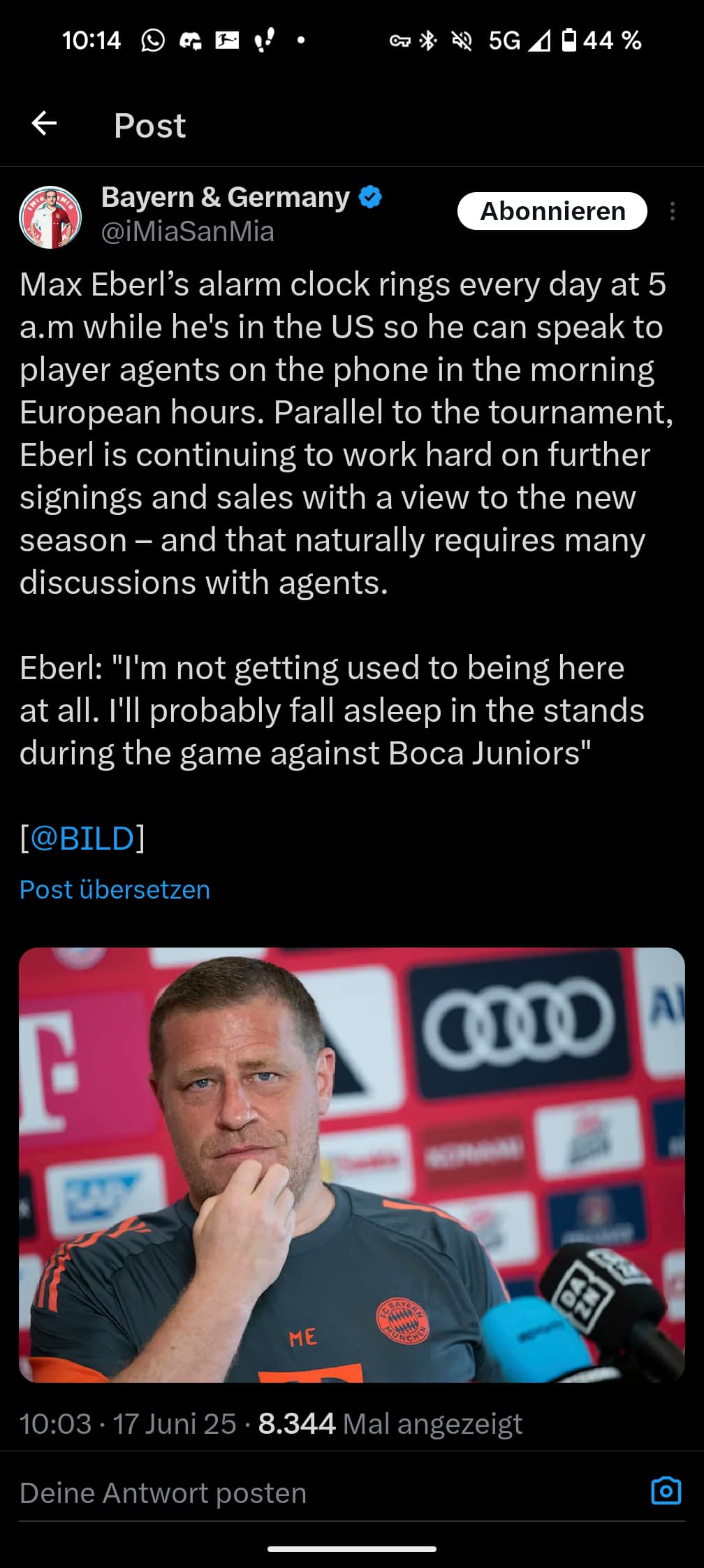Open the @iMiaSanMia handle
The width and height of the screenshot is (704, 1568).
coord(188,232)
